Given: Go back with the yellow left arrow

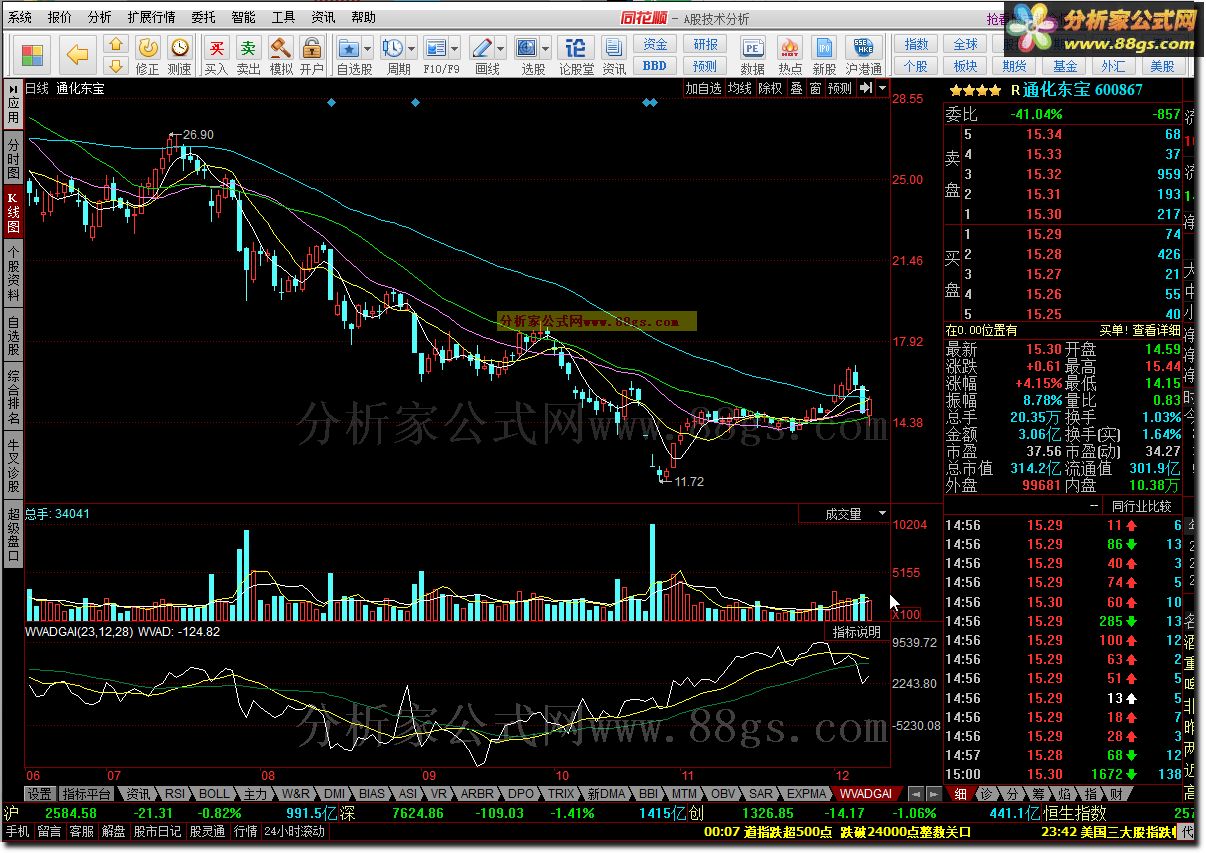Looking at the screenshot, I should tap(78, 53).
